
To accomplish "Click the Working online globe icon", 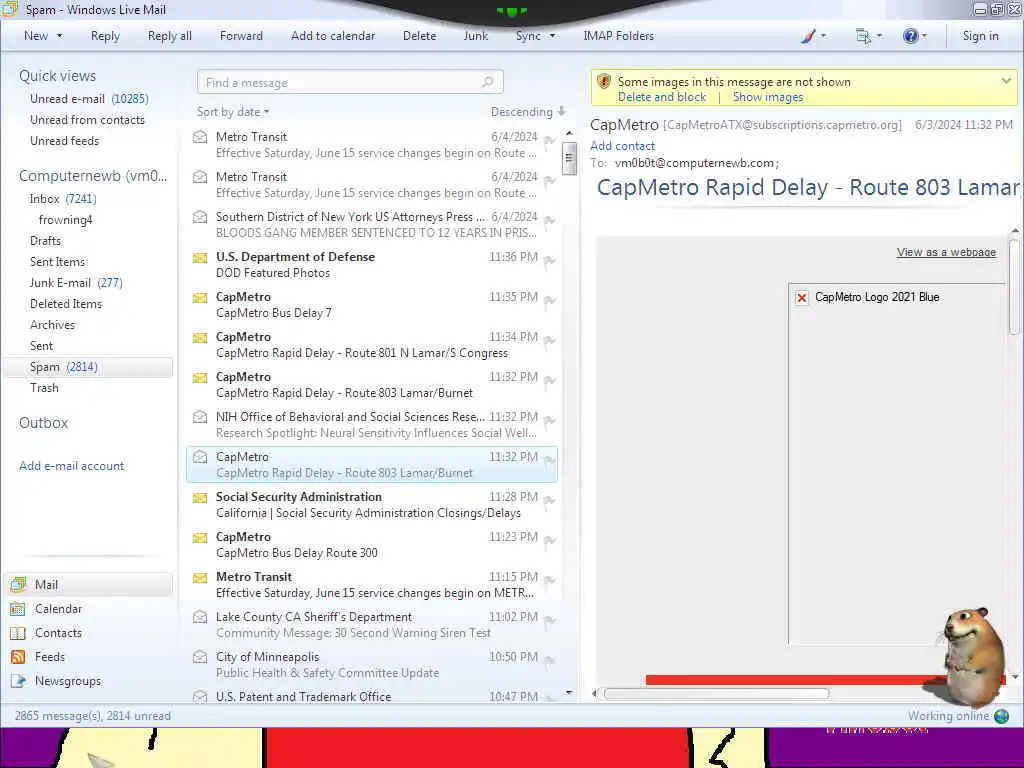I will point(1001,716).
